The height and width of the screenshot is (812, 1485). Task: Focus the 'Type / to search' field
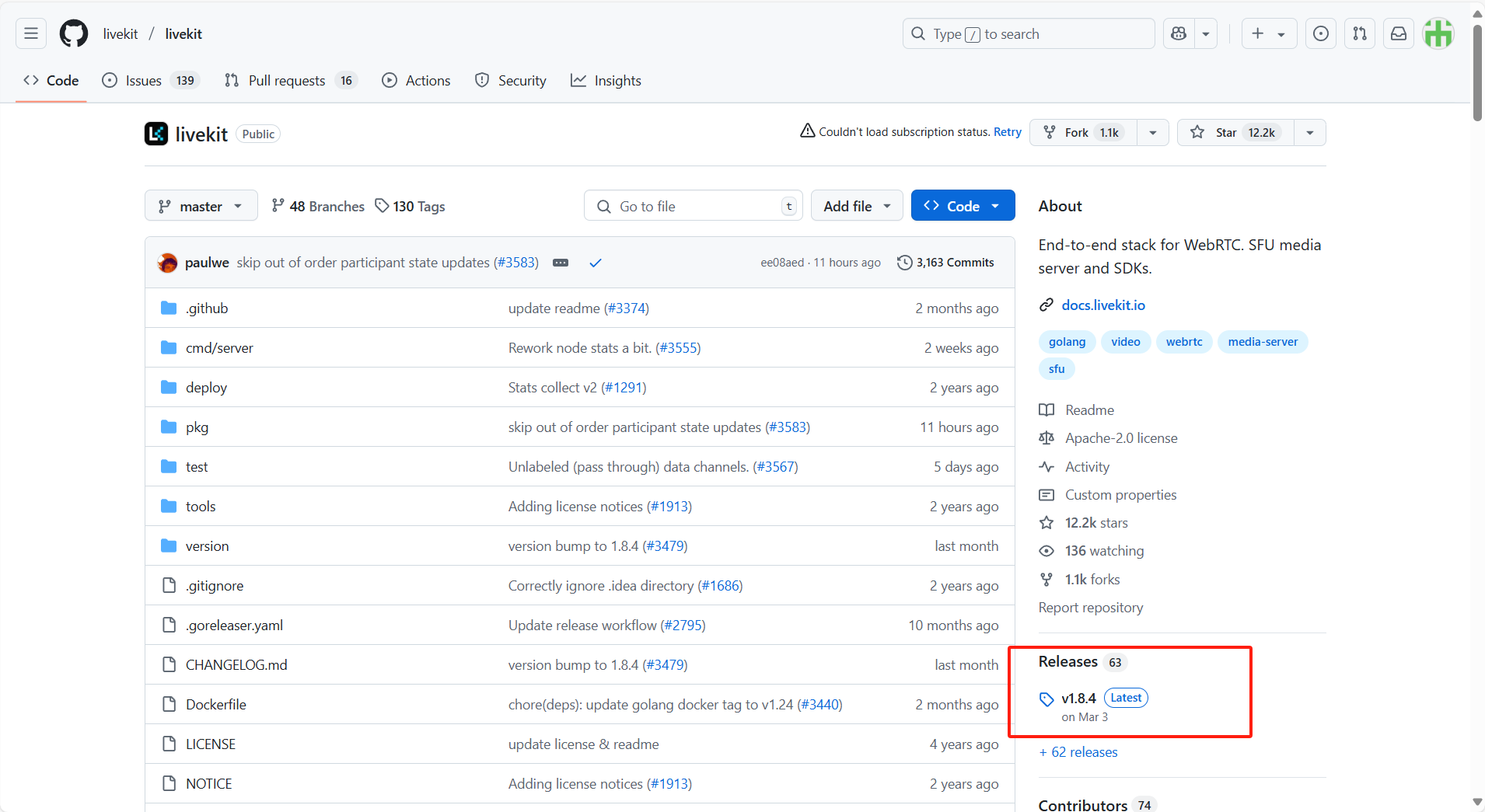point(1028,33)
